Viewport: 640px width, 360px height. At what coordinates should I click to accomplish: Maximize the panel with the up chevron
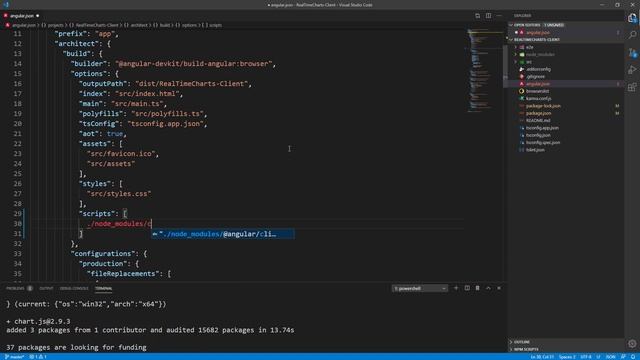pyautogui.click(x=488, y=288)
